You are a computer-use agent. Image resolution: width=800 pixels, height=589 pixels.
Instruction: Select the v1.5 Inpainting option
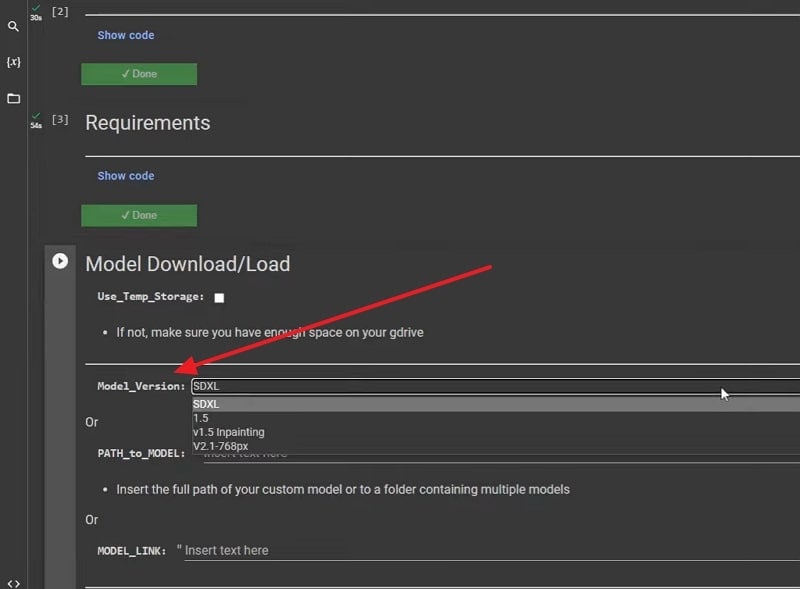[229, 432]
